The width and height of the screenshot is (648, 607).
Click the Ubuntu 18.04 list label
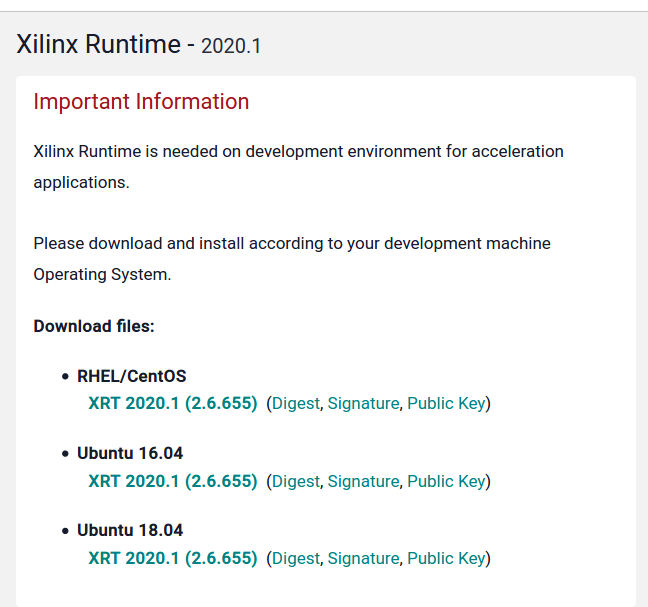click(130, 531)
